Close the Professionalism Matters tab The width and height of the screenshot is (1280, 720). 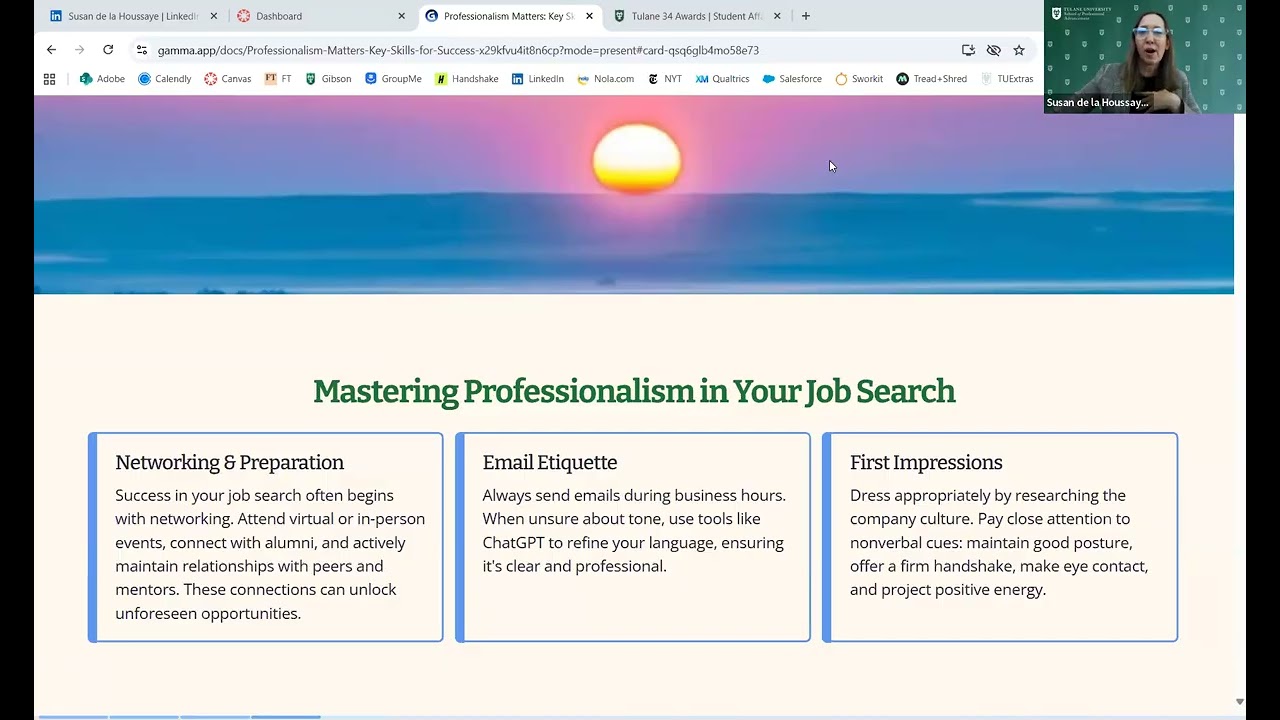pyautogui.click(x=589, y=16)
